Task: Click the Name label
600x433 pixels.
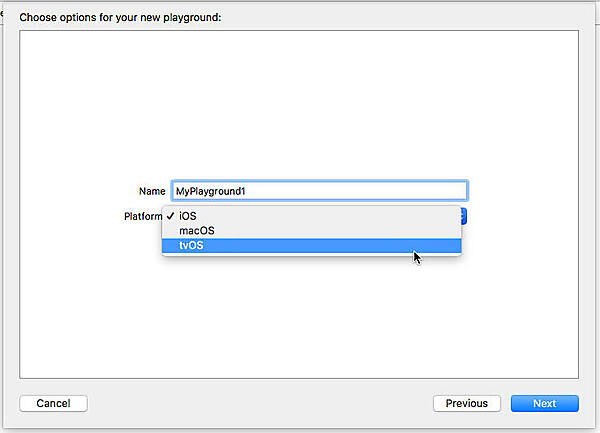Action: [x=152, y=190]
